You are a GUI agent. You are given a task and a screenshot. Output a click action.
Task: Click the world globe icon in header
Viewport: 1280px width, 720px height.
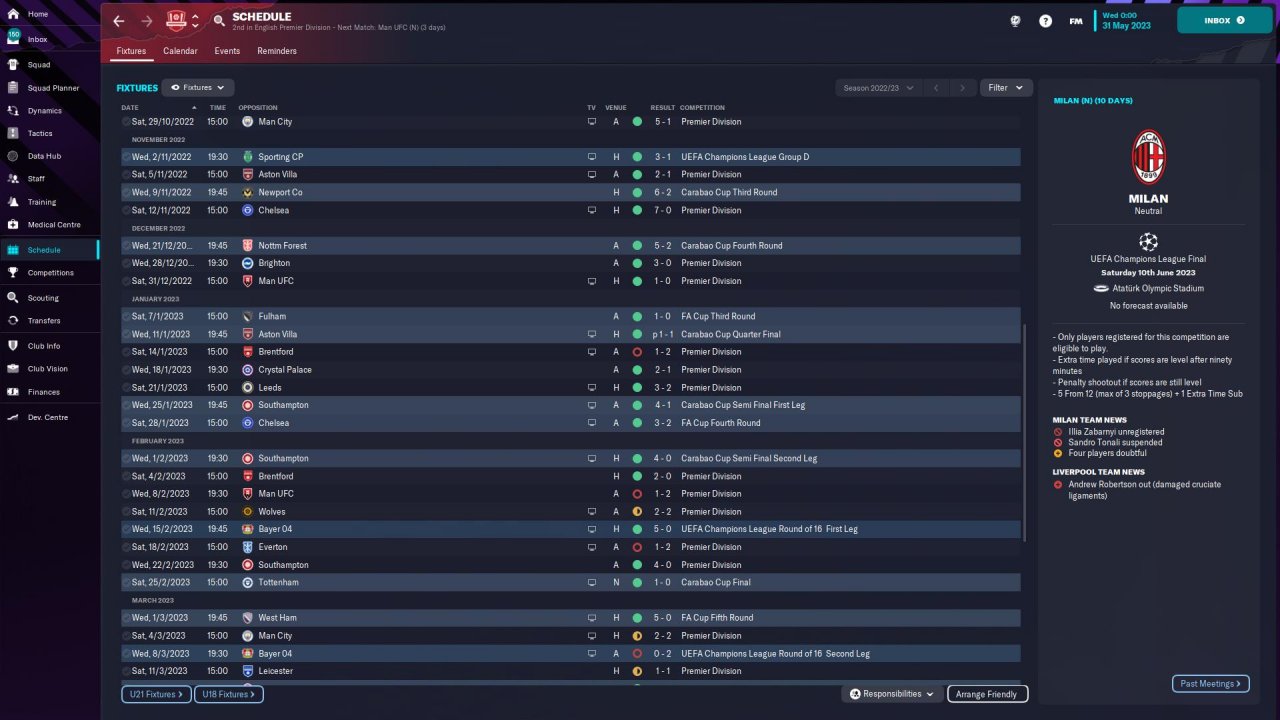tap(1016, 21)
